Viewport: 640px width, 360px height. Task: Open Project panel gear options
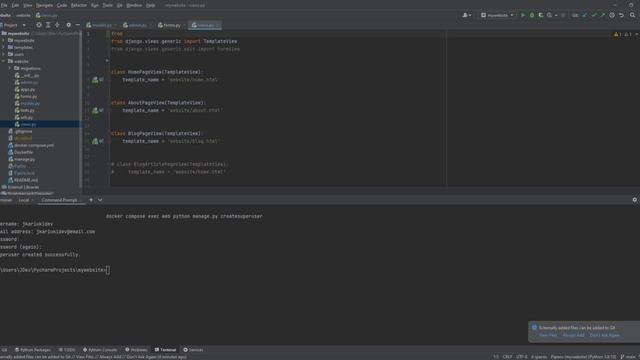69,25
